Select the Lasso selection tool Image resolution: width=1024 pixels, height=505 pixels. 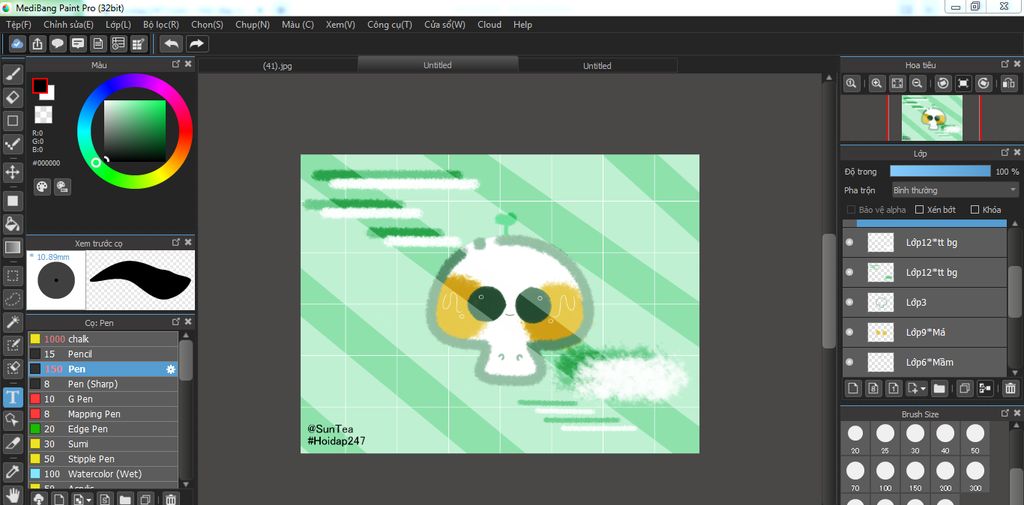12,299
